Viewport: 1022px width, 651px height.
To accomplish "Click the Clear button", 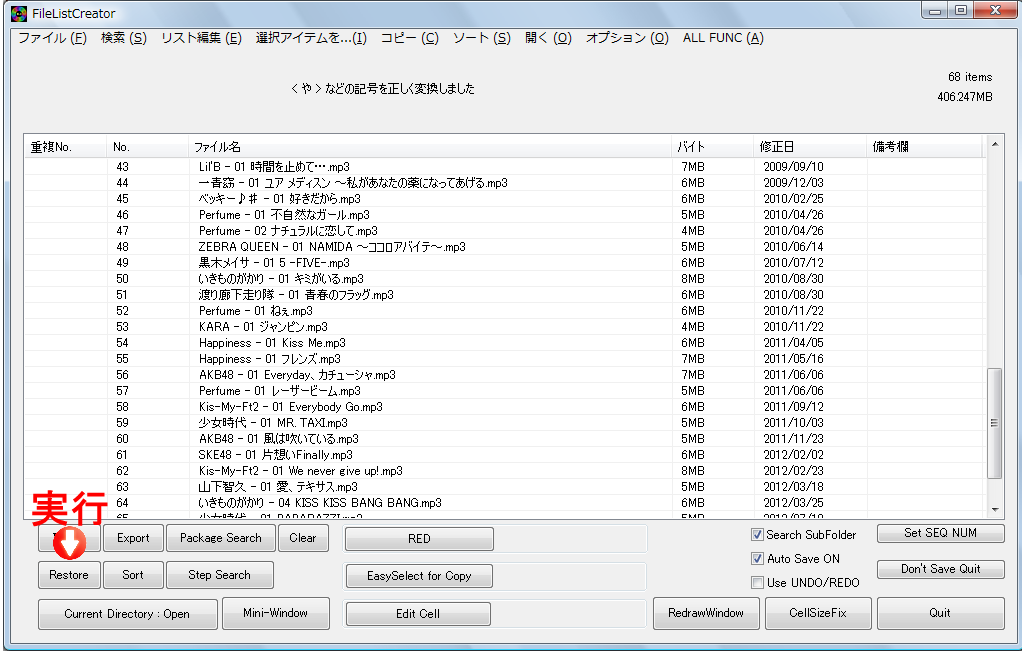I will pyautogui.click(x=303, y=537).
